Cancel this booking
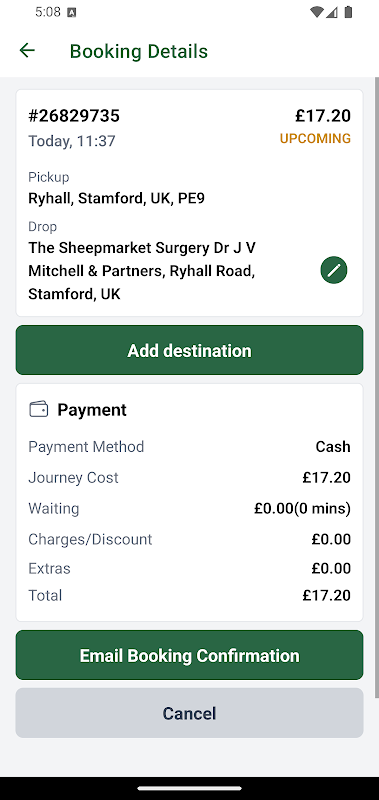The height and width of the screenshot is (800, 379). (189, 713)
